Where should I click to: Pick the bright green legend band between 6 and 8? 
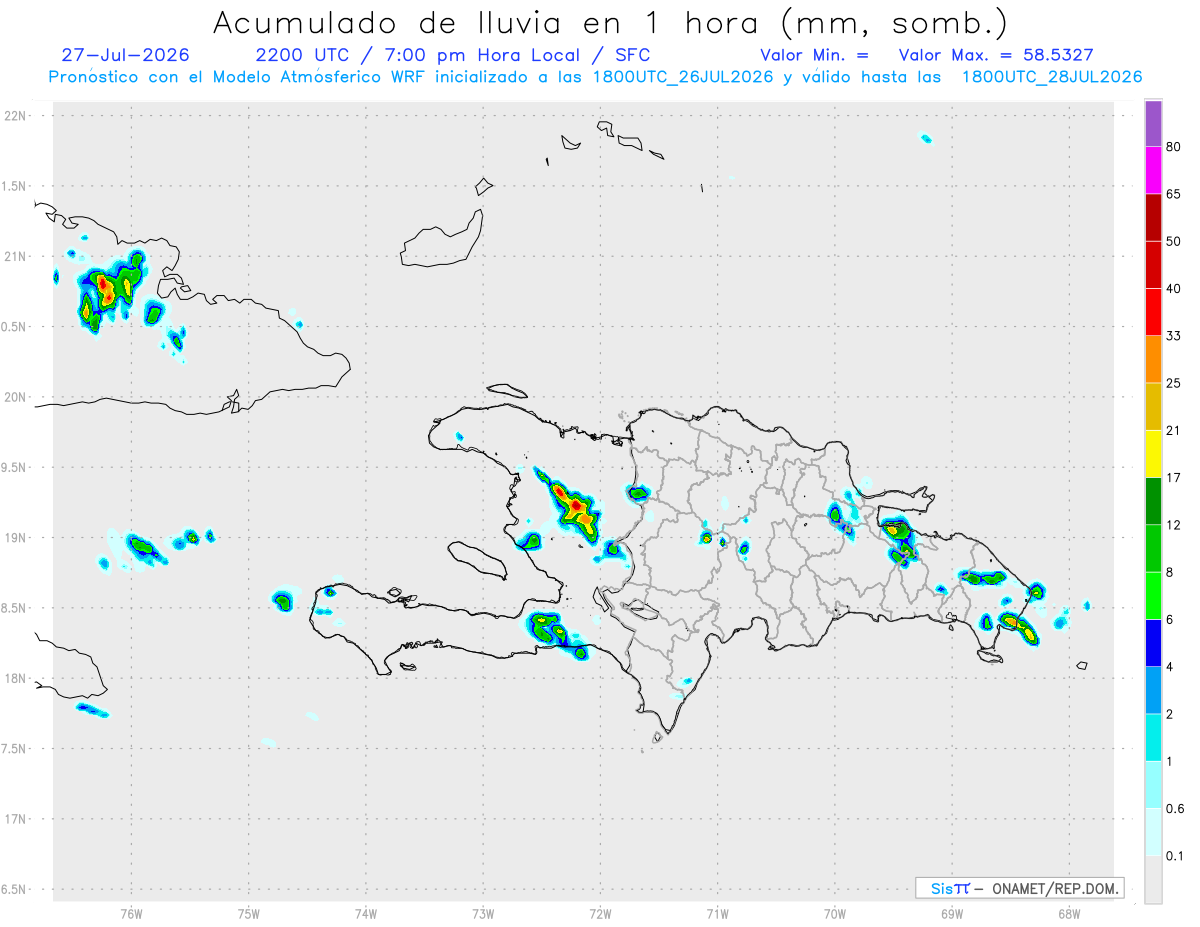pyautogui.click(x=1153, y=596)
